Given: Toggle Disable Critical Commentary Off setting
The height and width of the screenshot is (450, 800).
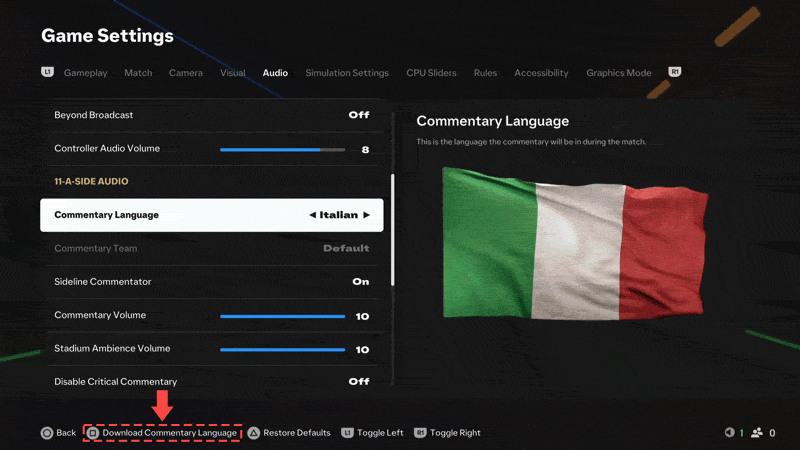Looking at the screenshot, I should click(x=358, y=381).
